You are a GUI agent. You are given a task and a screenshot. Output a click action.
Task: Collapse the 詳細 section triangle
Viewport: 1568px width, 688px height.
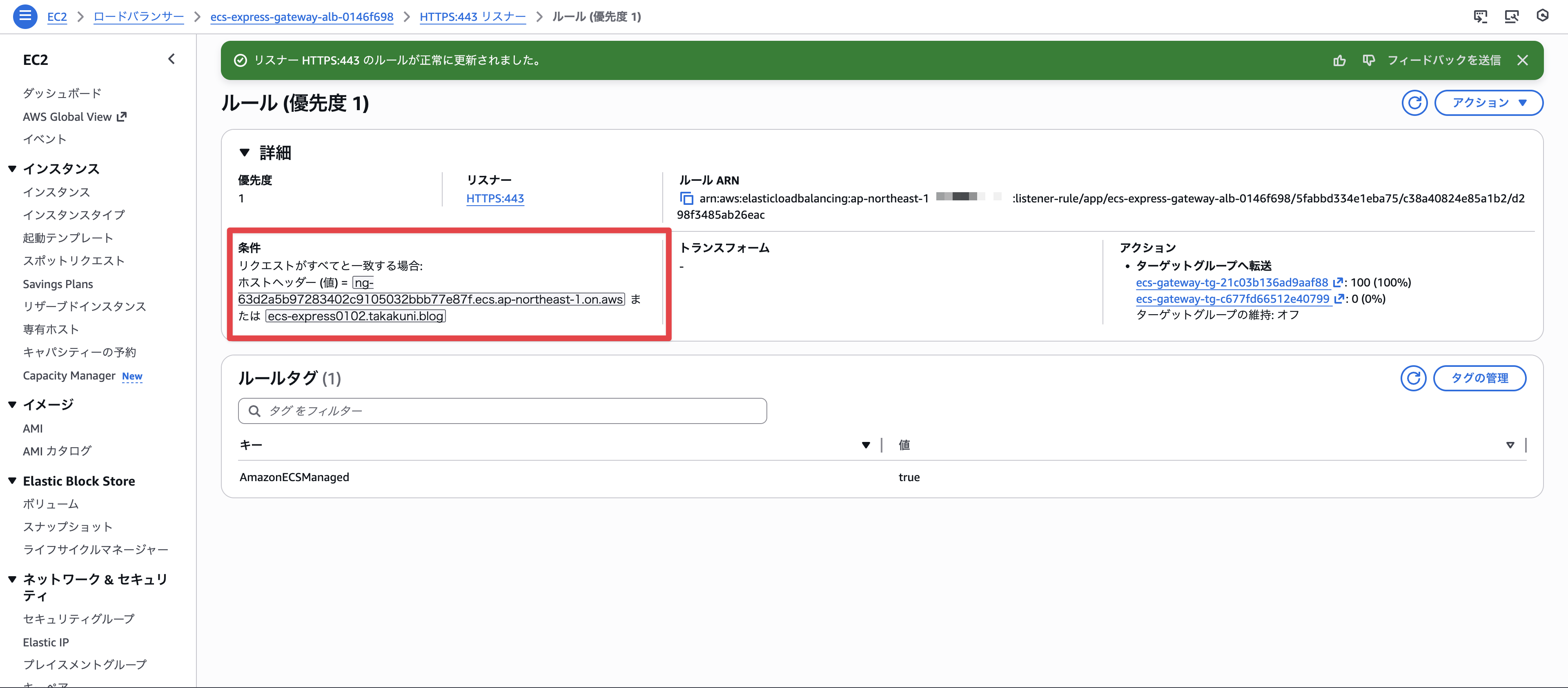click(245, 153)
